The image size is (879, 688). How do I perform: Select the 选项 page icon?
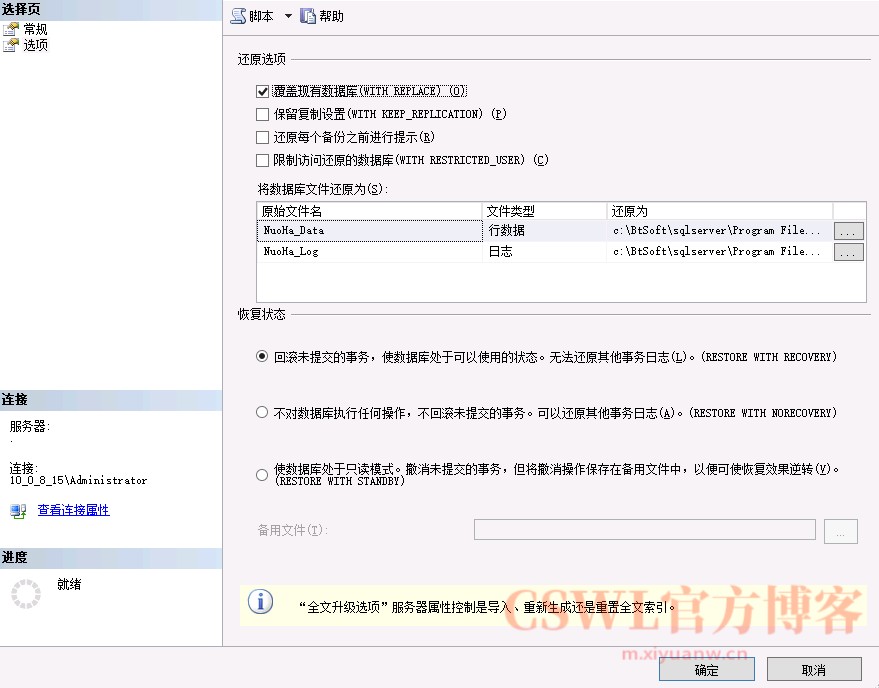[11, 45]
